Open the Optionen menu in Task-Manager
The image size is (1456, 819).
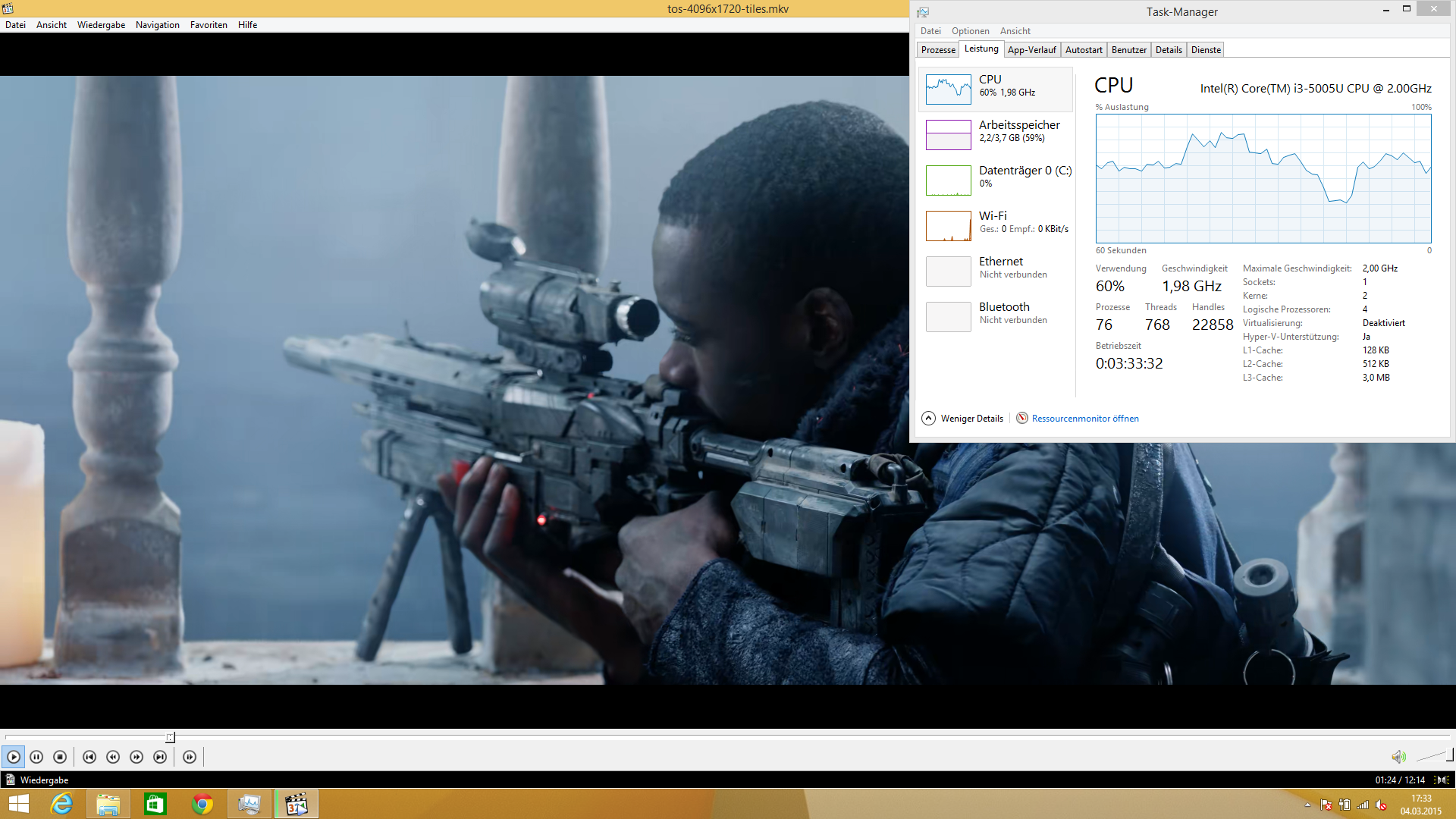[970, 31]
